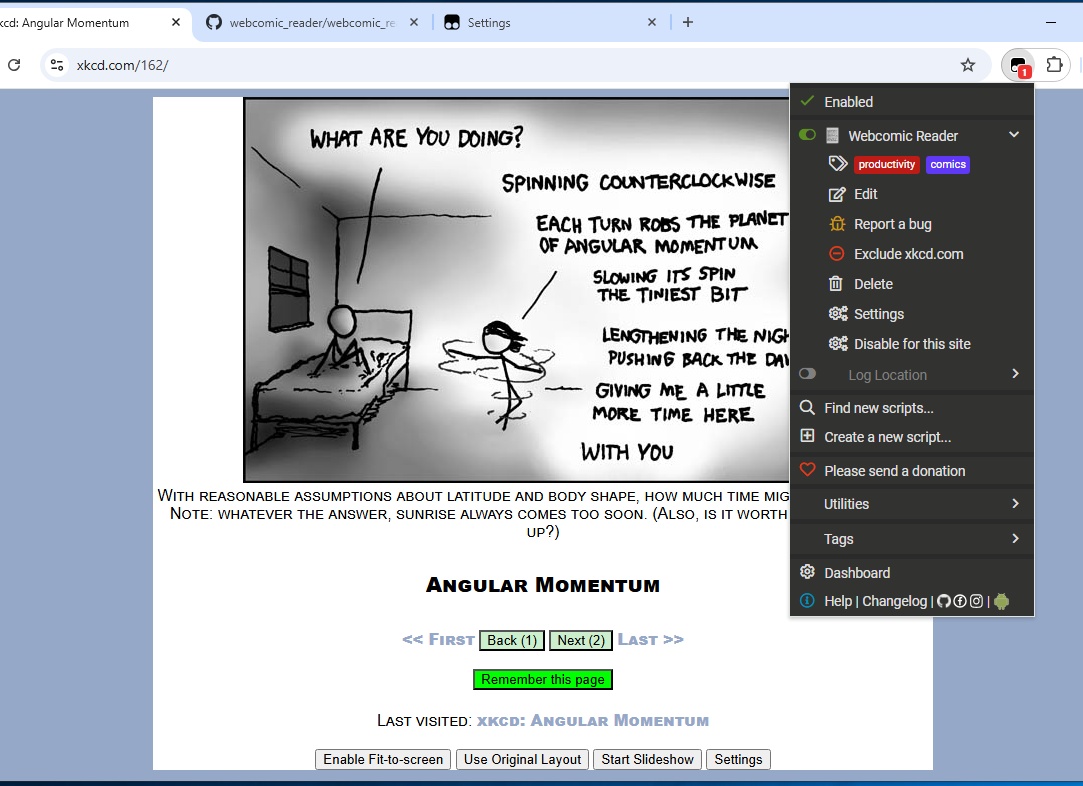Bookmark this page with the star icon

968,65
